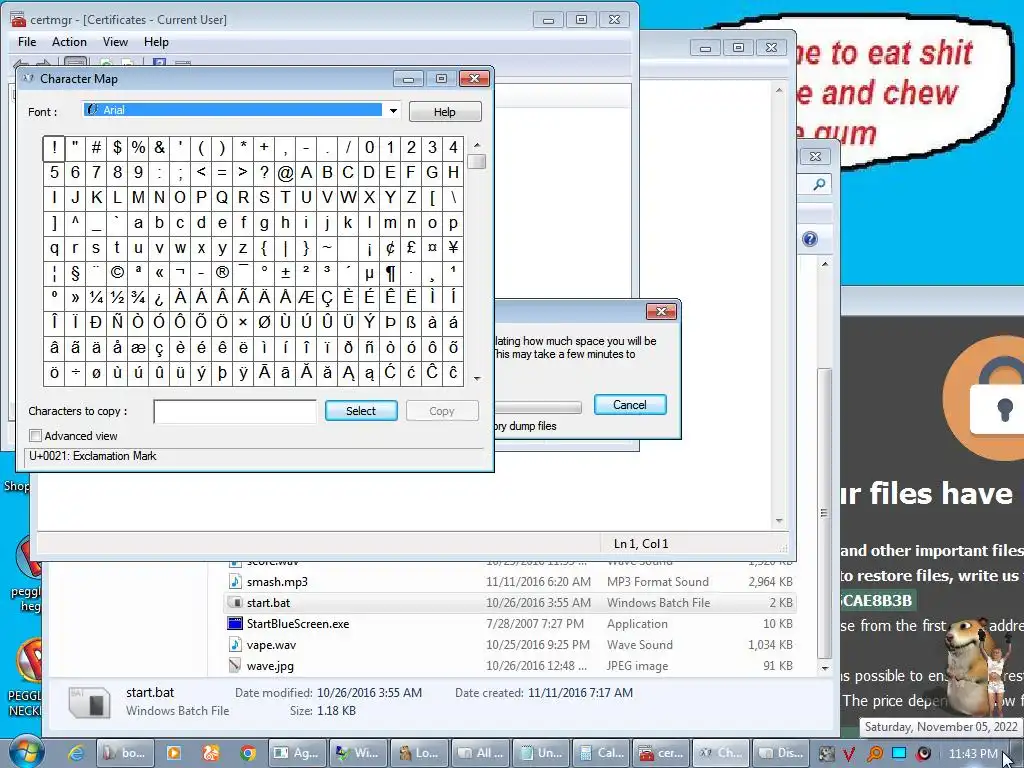
Task: Click the search magnifier in Explorer window
Action: pyautogui.click(x=819, y=185)
